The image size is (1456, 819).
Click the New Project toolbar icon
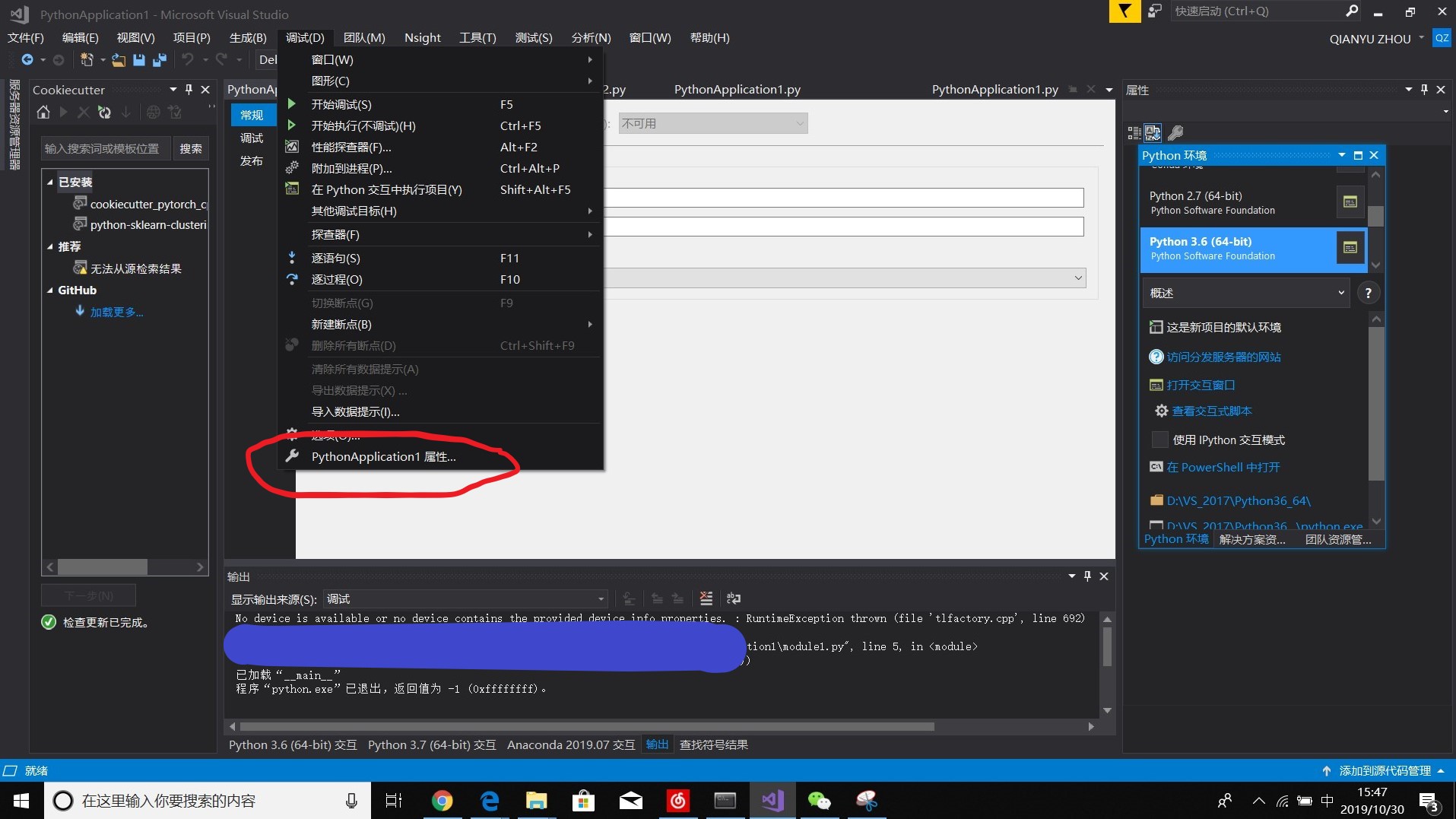click(87, 59)
